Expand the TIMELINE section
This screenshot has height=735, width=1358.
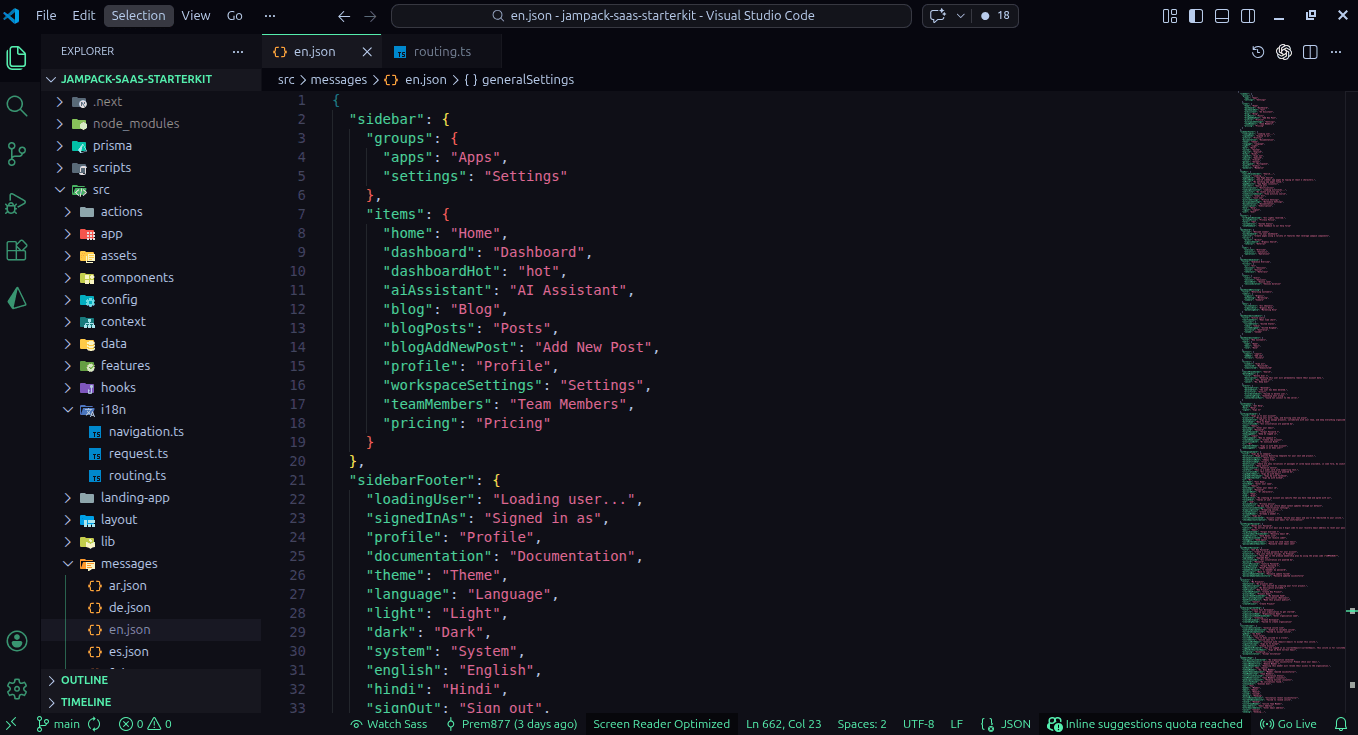coord(151,702)
